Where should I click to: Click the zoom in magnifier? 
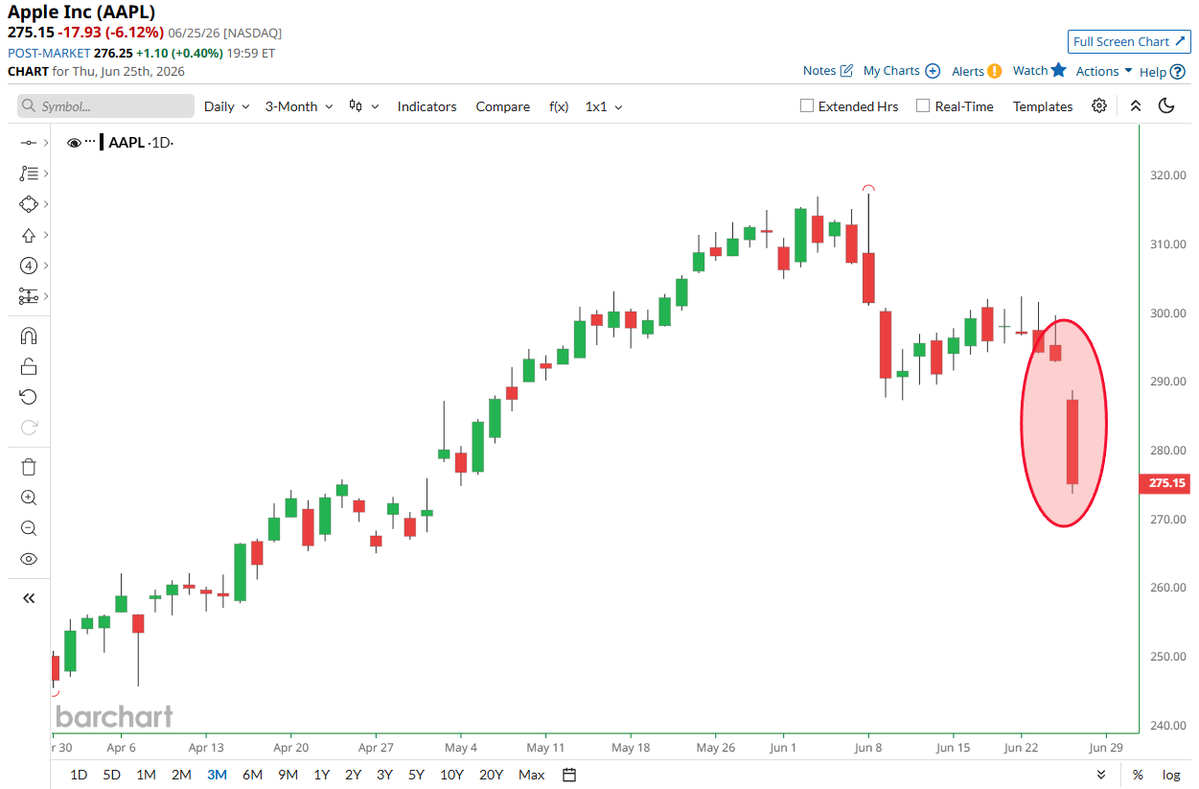28,498
